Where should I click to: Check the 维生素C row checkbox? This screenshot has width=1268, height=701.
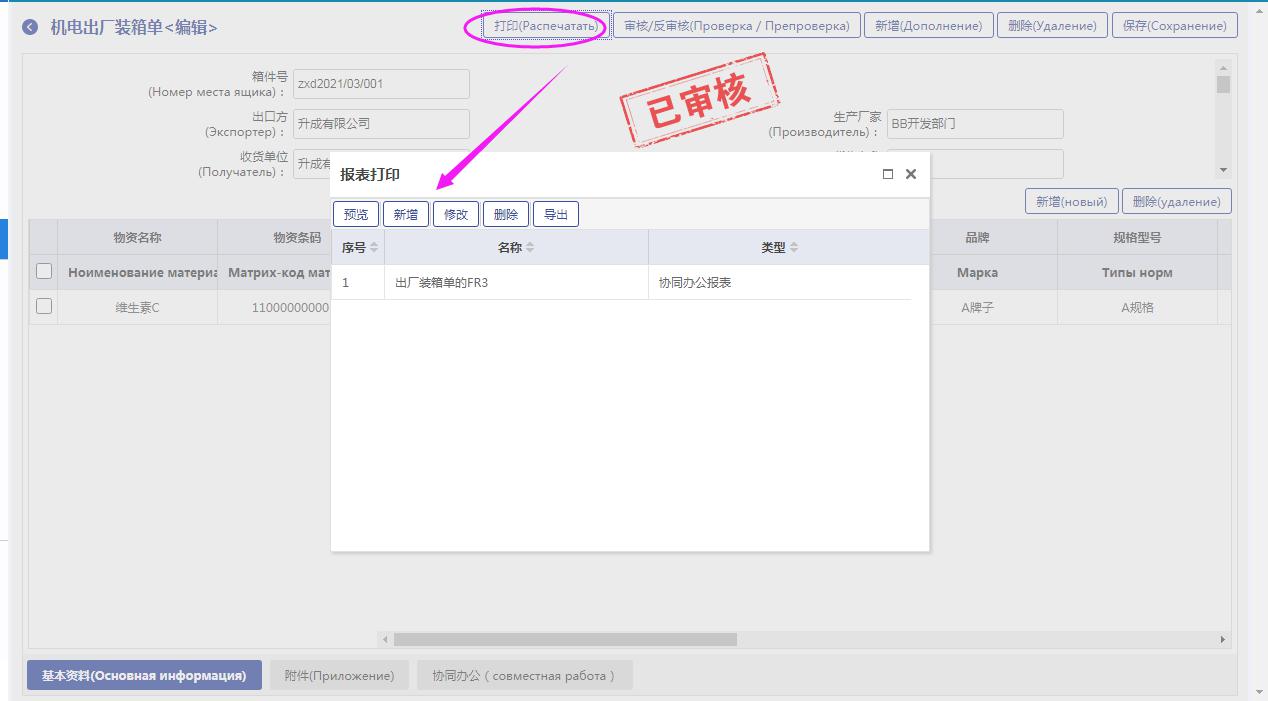pyautogui.click(x=44, y=307)
